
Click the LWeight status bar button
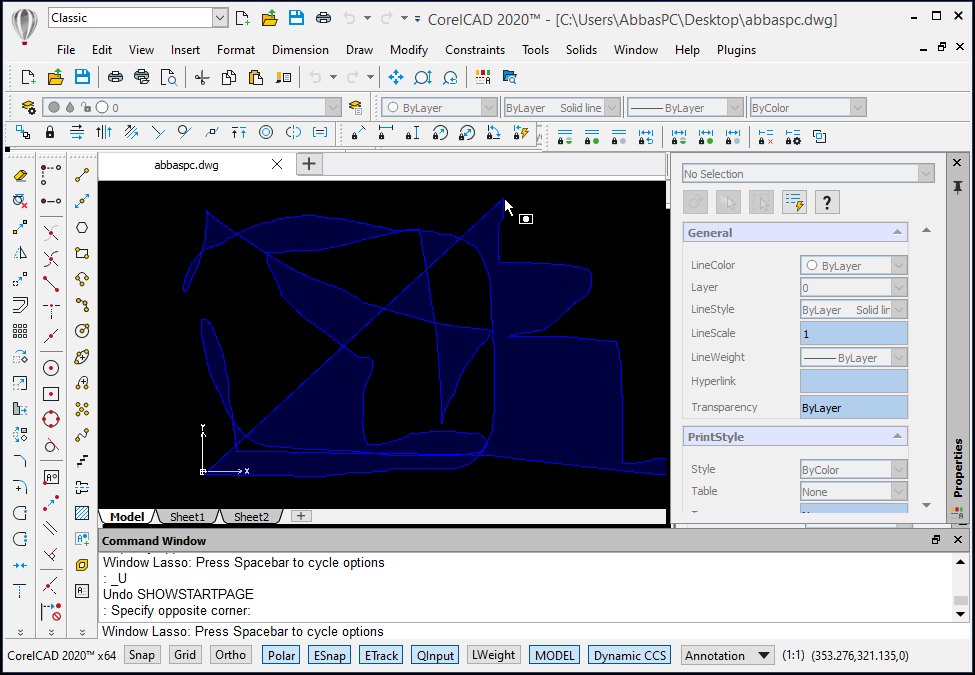pos(494,655)
